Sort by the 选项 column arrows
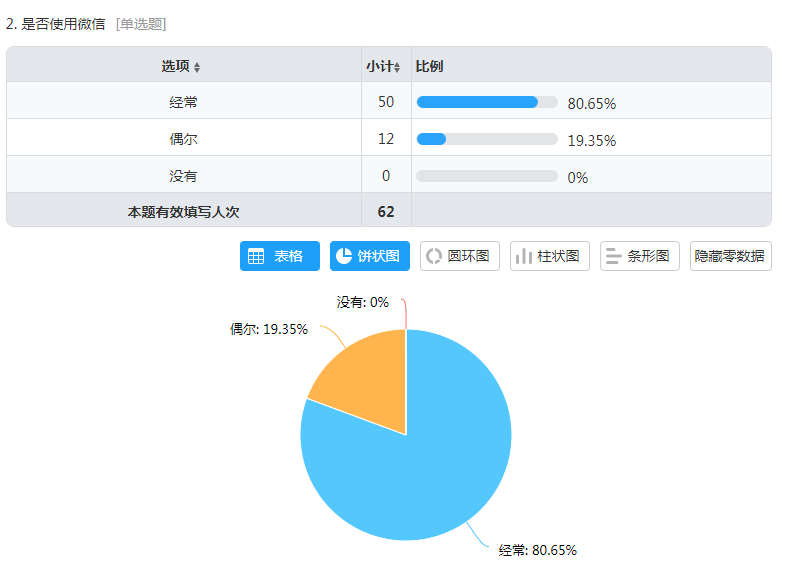The image size is (799, 578). coord(197,67)
